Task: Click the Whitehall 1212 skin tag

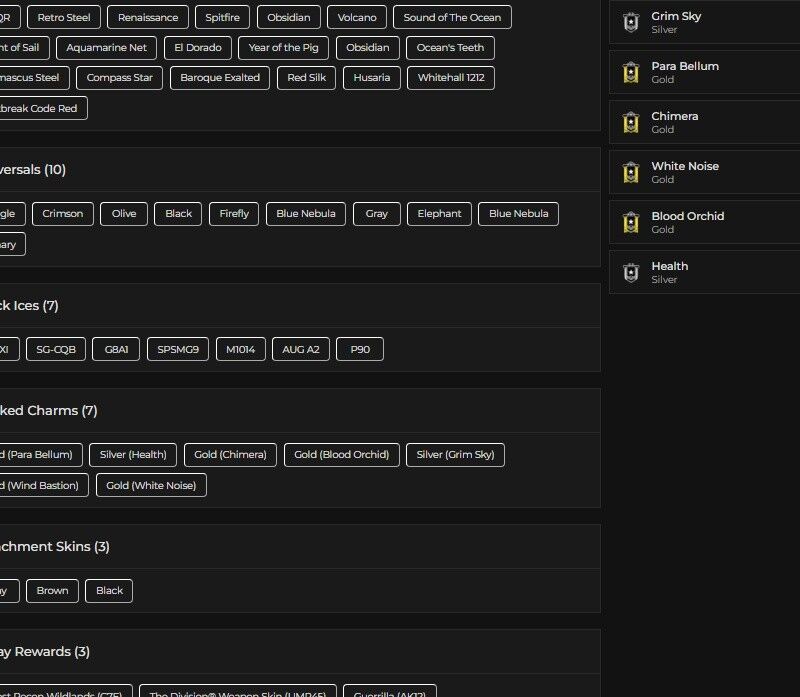Action: 450,77
